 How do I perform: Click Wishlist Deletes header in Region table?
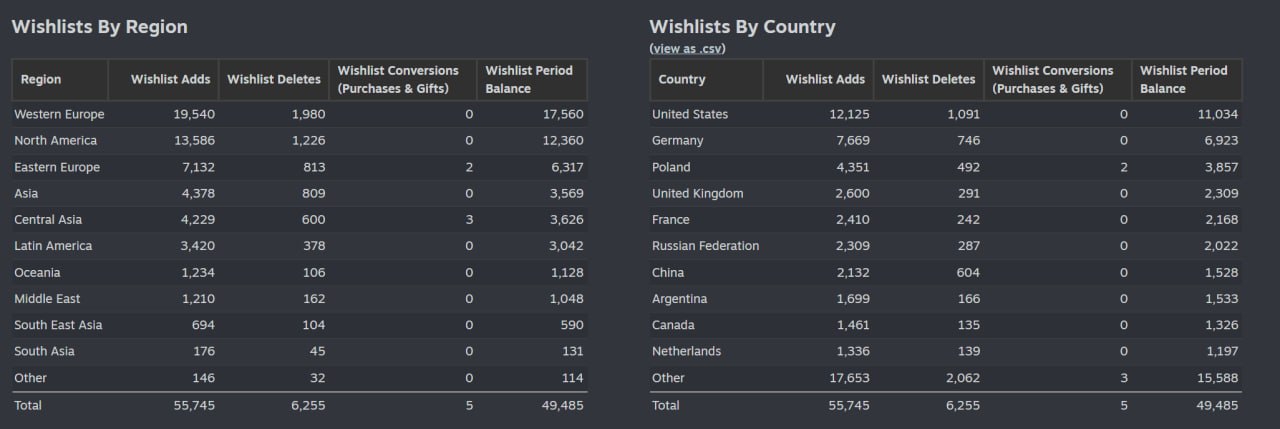coord(274,79)
